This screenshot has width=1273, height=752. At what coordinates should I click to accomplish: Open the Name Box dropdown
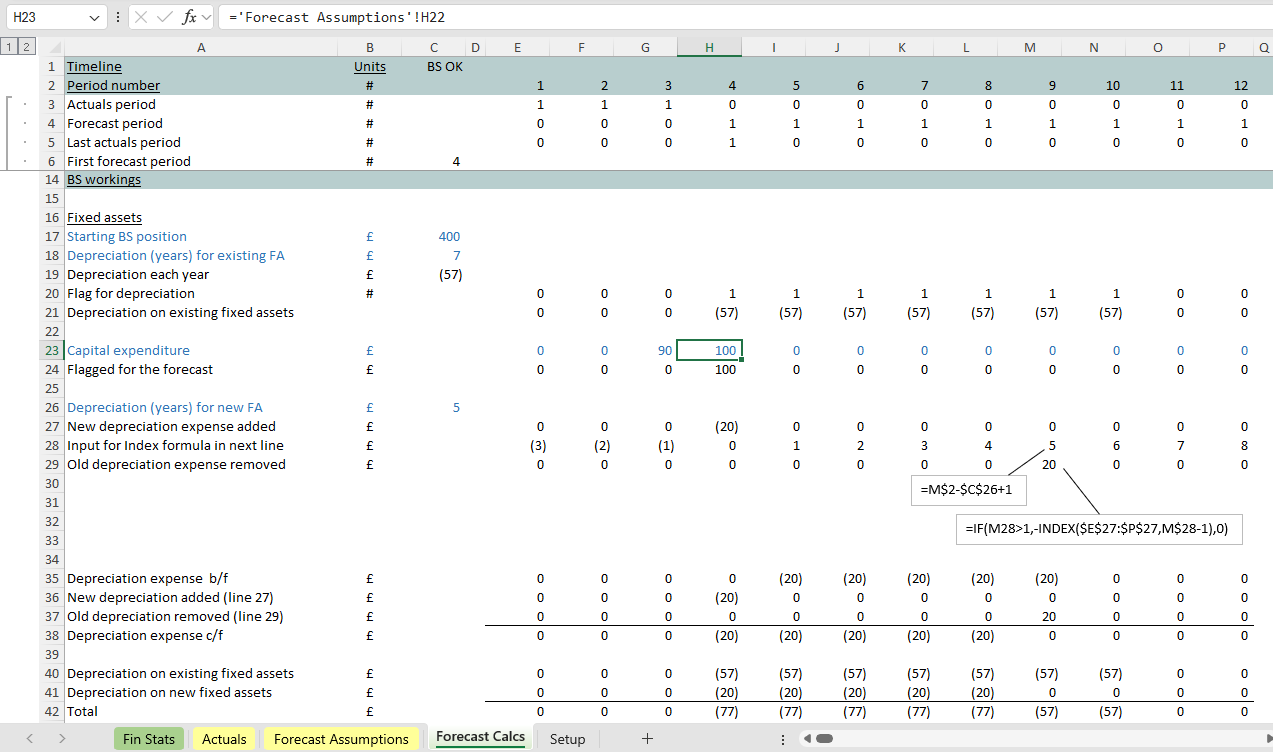(94, 18)
